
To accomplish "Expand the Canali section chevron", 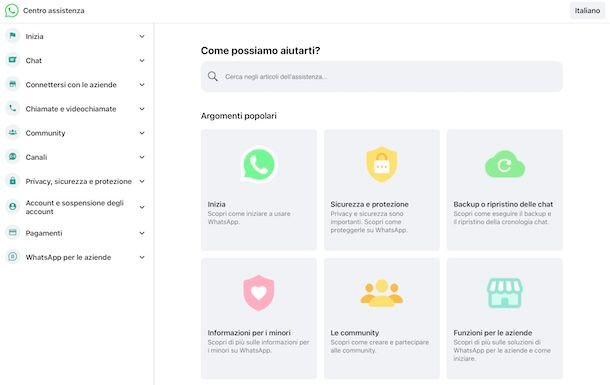I will (142, 157).
